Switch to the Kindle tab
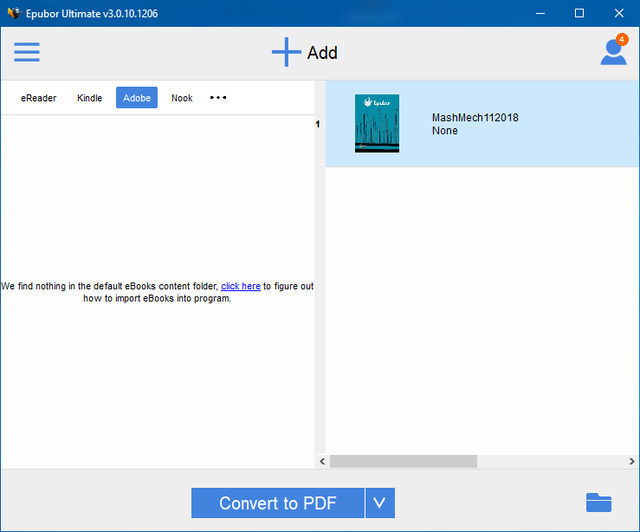 (x=90, y=98)
